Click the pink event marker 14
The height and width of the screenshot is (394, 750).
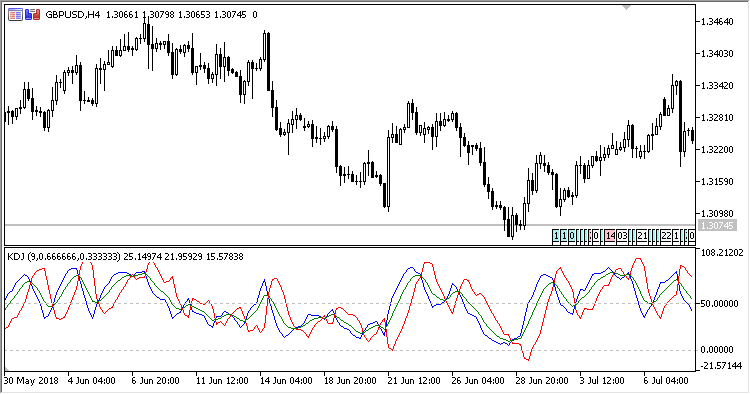point(610,236)
